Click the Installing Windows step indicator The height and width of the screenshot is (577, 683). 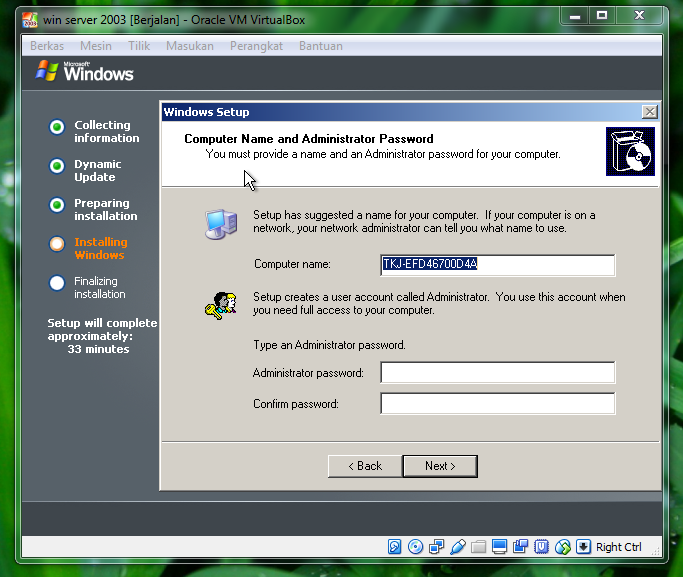57,244
